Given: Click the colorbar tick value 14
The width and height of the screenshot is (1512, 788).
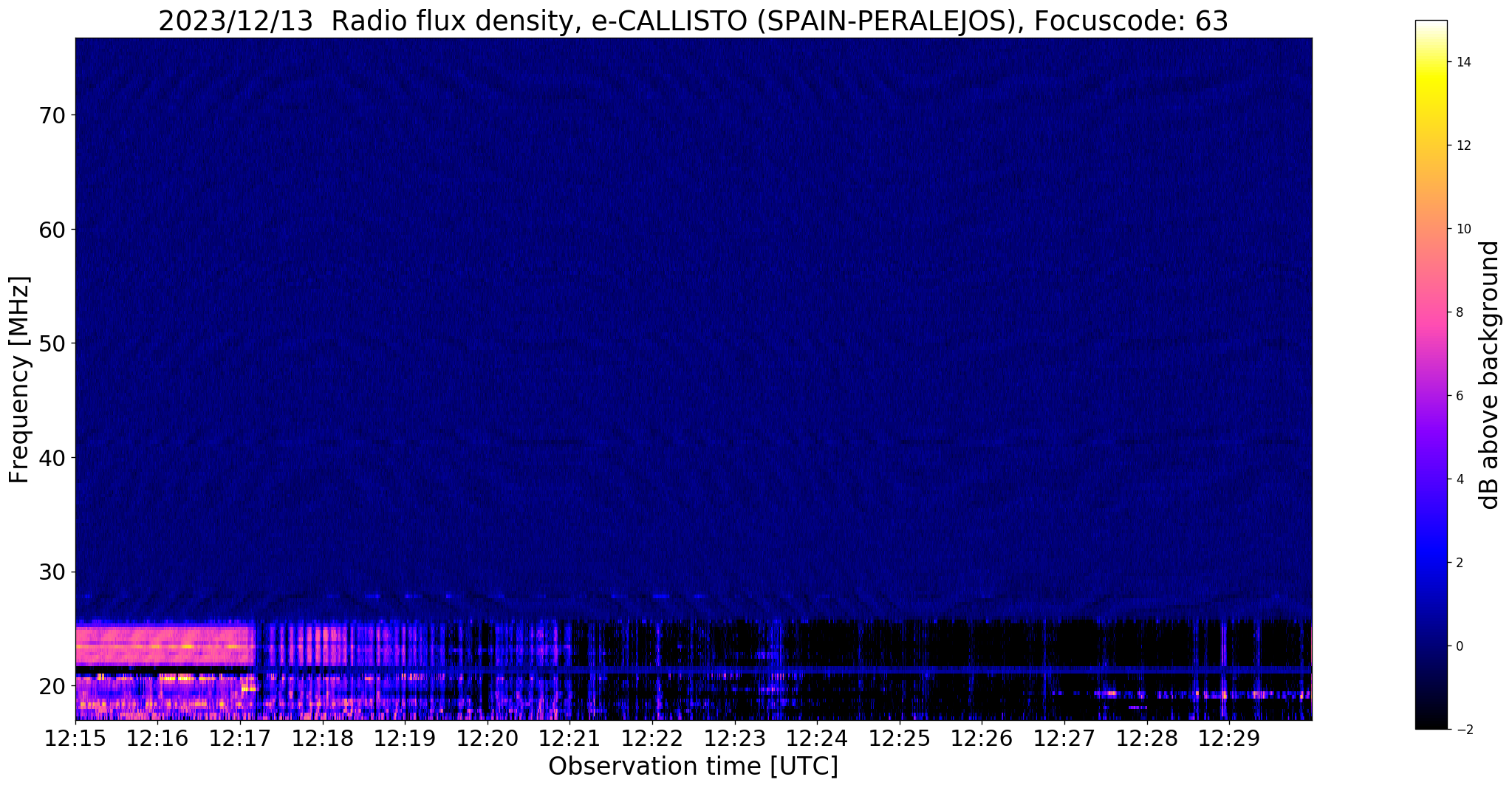Looking at the screenshot, I should coord(1463,62).
